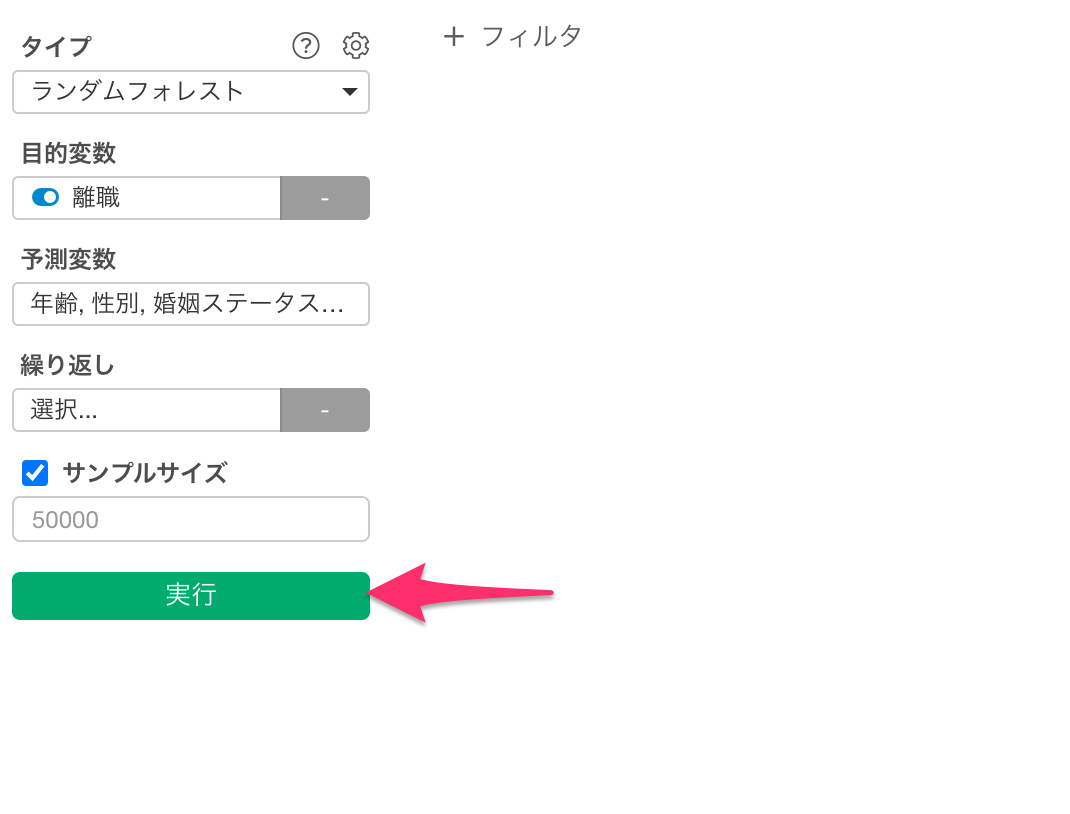Run the analysis with 実行 button

(x=191, y=596)
